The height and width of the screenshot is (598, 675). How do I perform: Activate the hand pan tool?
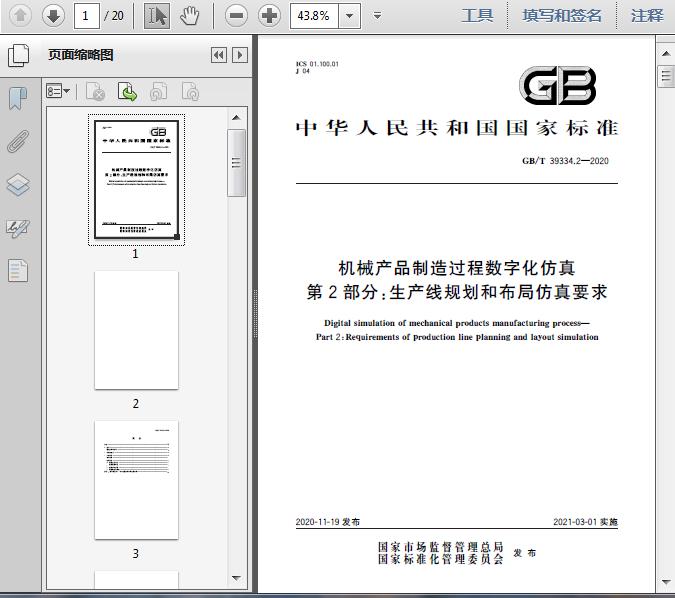point(190,15)
